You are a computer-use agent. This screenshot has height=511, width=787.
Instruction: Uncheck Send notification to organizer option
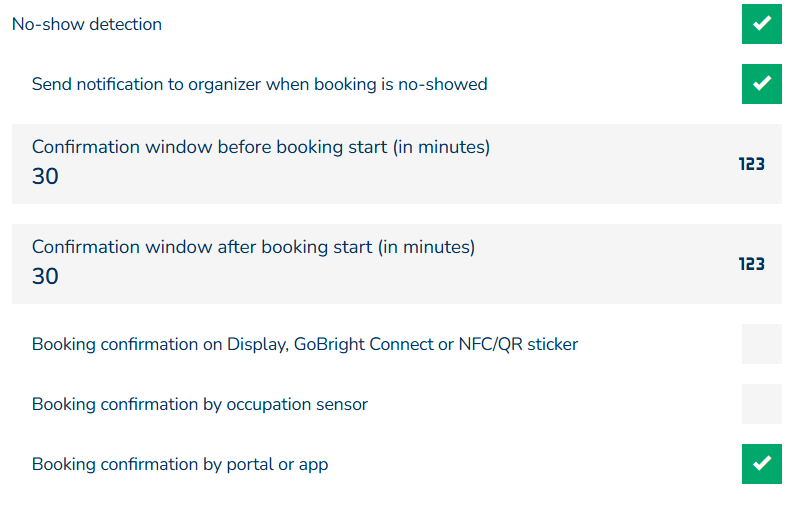(x=761, y=84)
